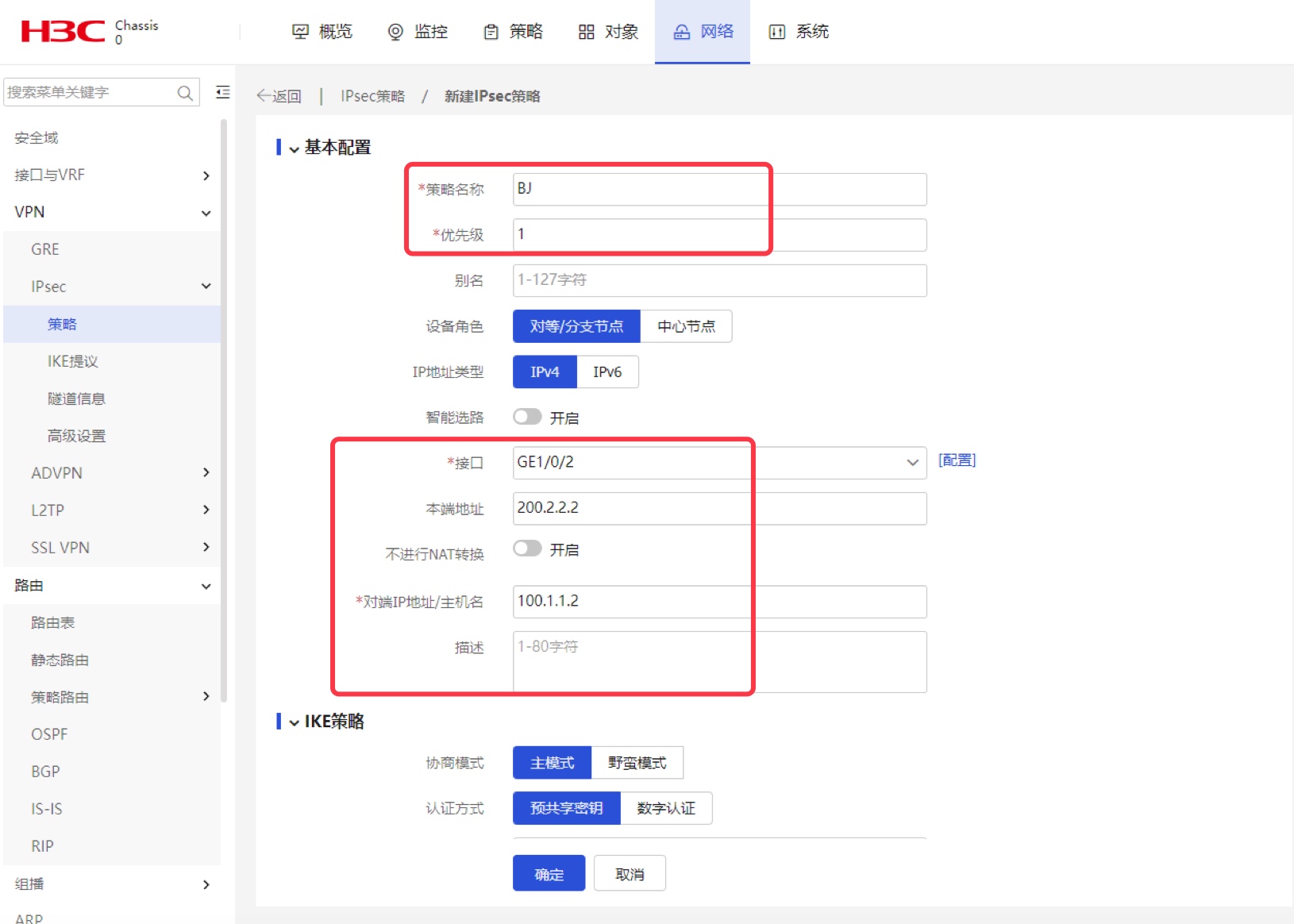Select IPsec 策略 sidebar item

(112, 324)
